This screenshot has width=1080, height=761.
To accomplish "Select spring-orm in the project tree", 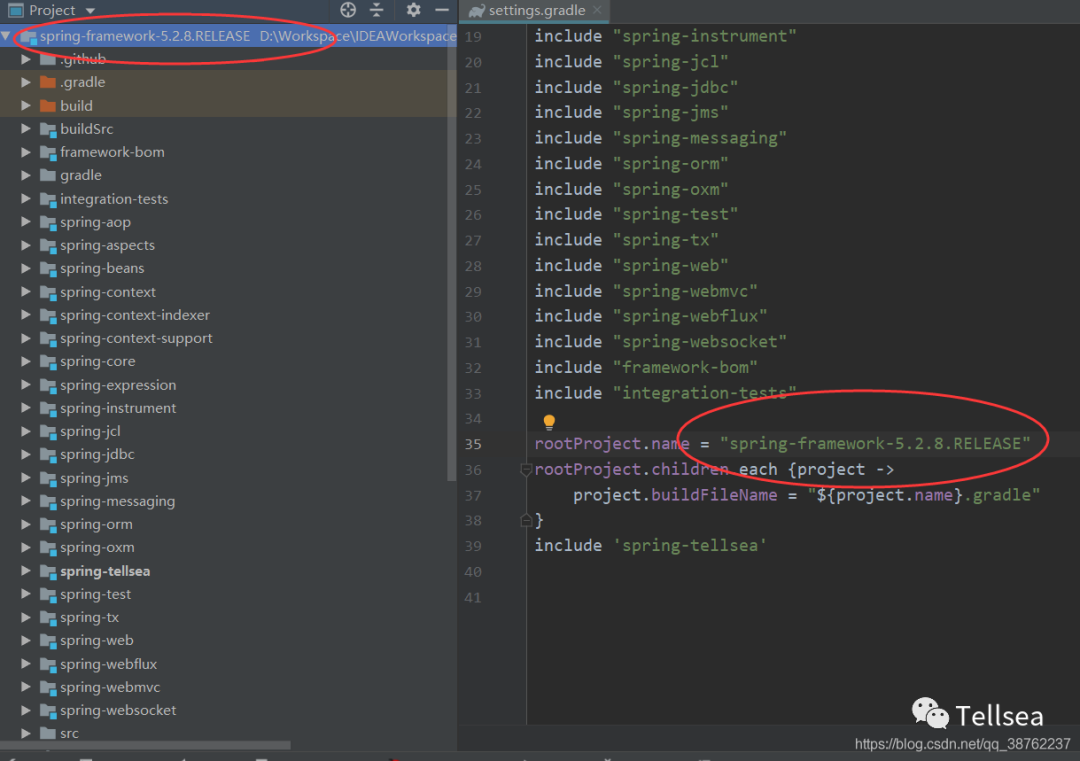I will (x=96, y=524).
